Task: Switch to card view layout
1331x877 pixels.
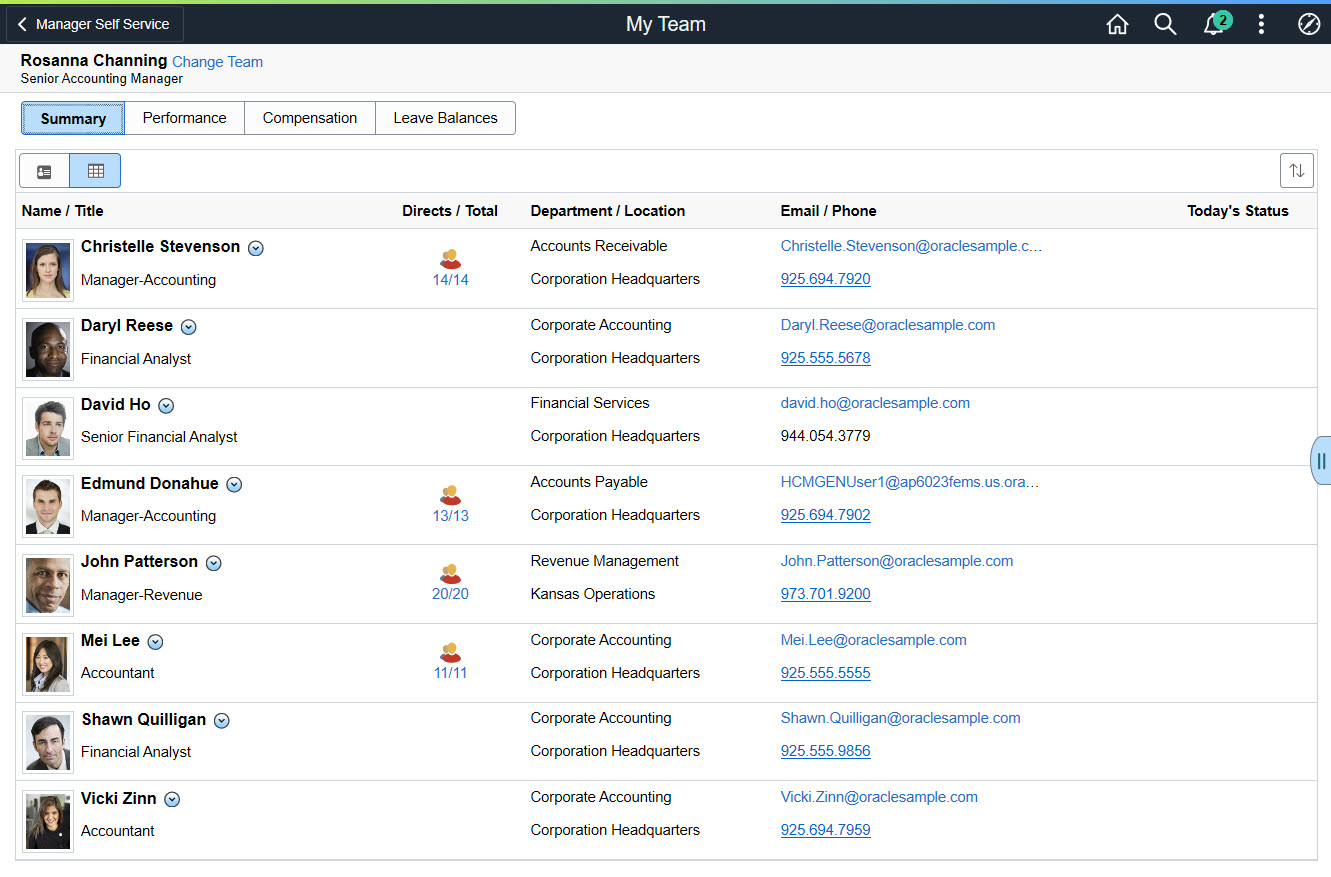Action: point(44,171)
